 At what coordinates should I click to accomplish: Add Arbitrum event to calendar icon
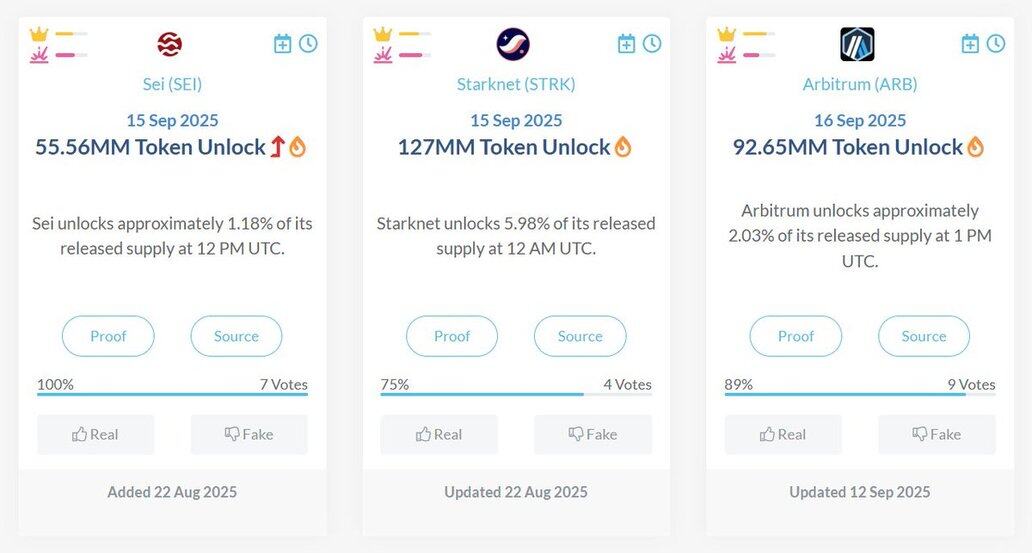click(x=970, y=43)
